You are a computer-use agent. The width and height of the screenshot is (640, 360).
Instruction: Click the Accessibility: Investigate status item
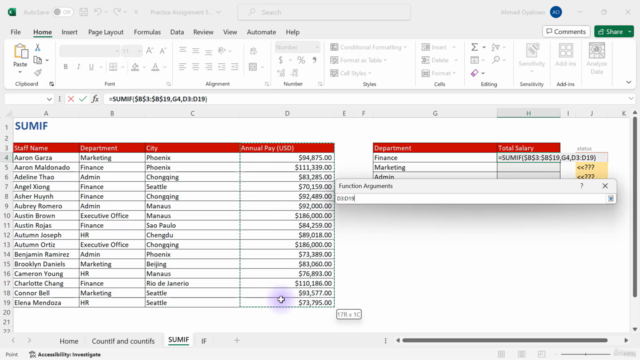(65, 354)
